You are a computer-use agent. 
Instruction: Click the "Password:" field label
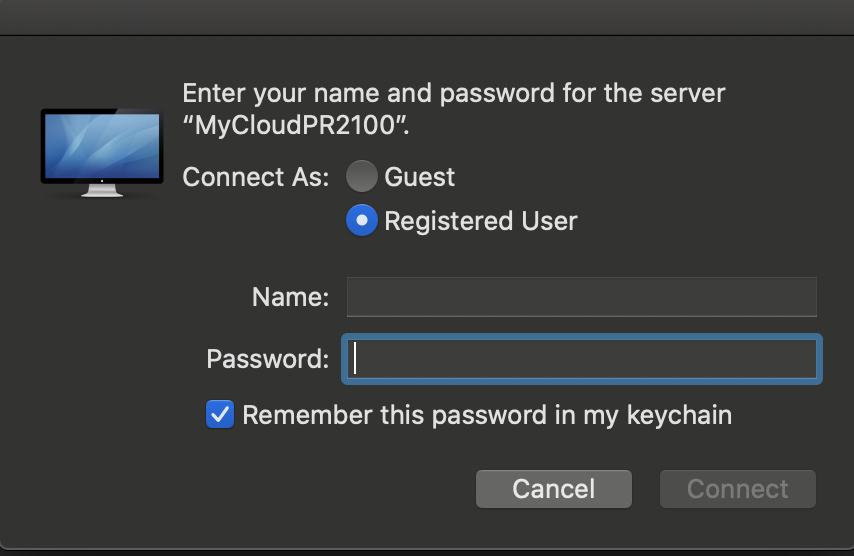click(267, 359)
